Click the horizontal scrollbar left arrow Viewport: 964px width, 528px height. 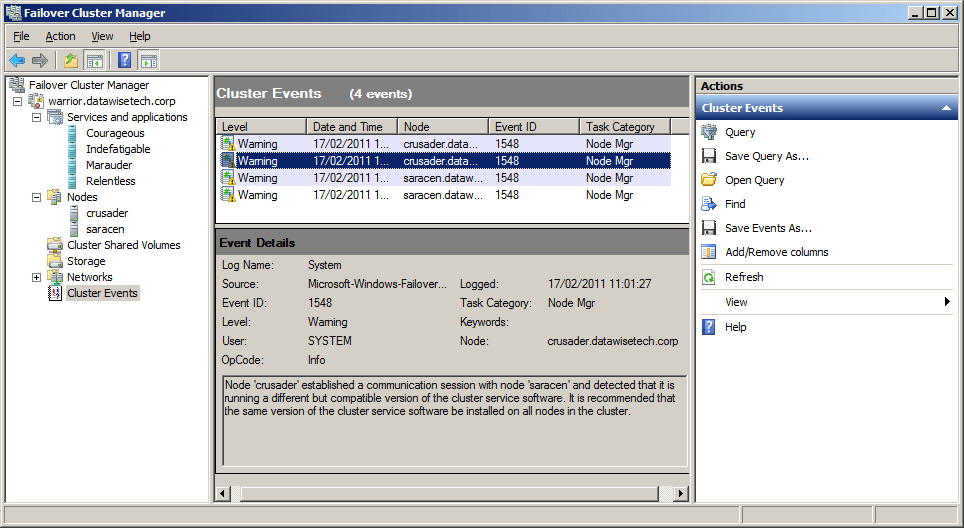223,493
